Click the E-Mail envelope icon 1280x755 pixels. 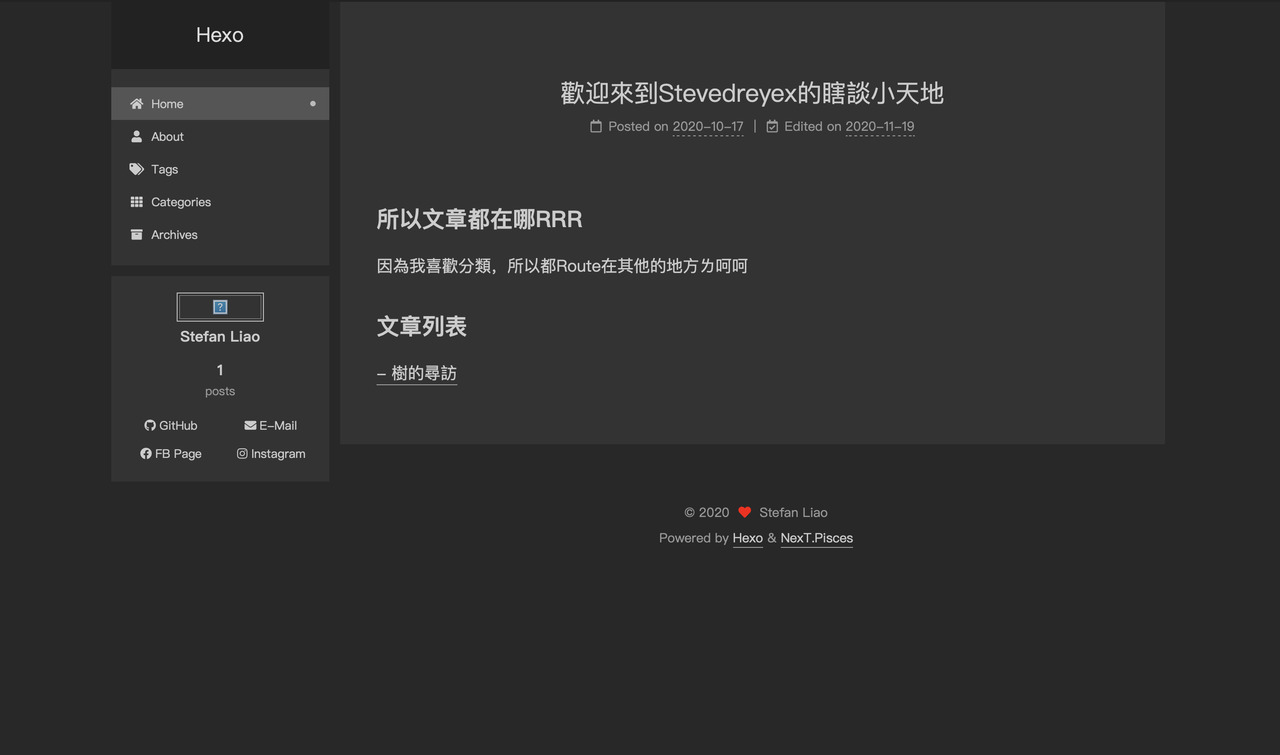tap(250, 425)
